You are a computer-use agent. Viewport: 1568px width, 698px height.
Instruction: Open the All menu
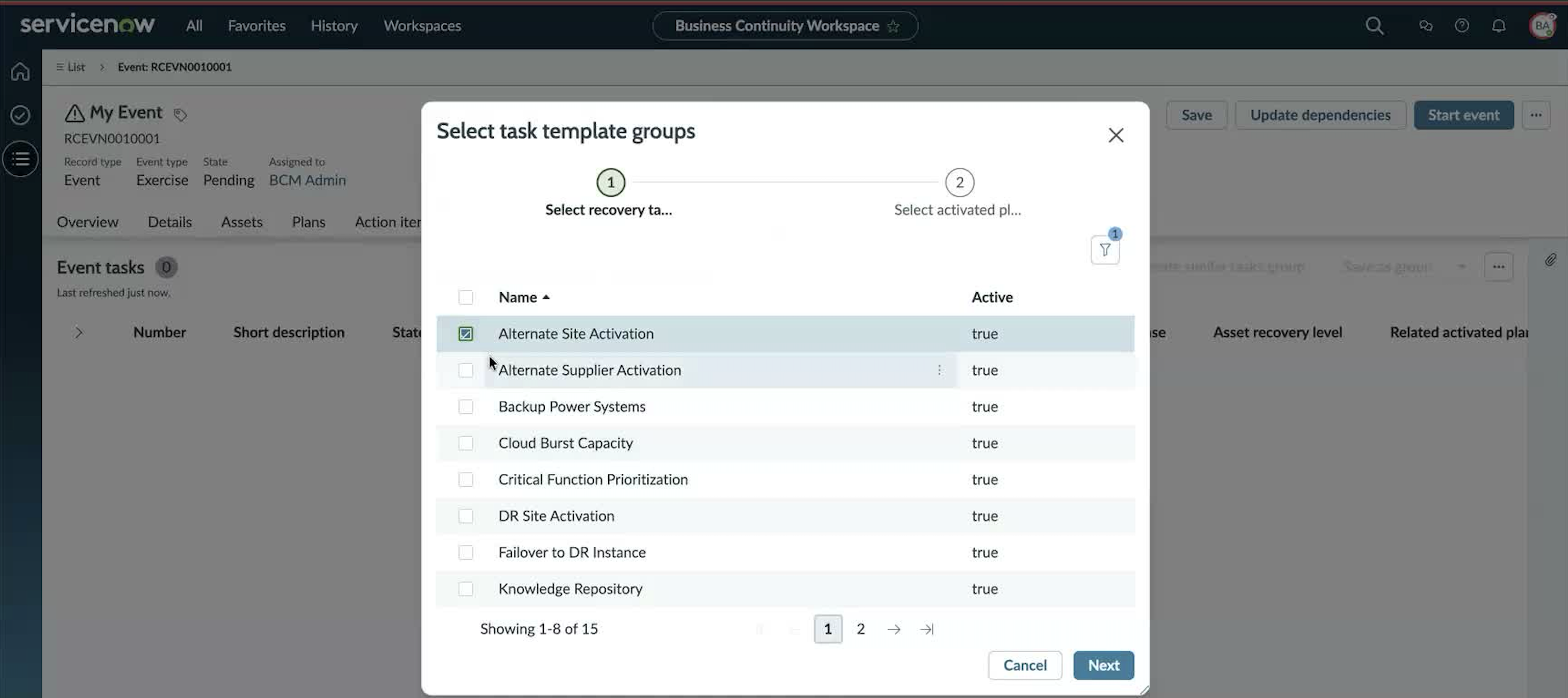194,26
